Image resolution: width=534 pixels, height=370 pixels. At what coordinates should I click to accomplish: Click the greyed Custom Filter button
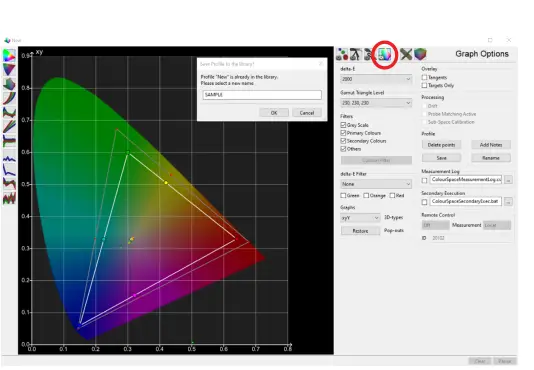[x=376, y=160]
